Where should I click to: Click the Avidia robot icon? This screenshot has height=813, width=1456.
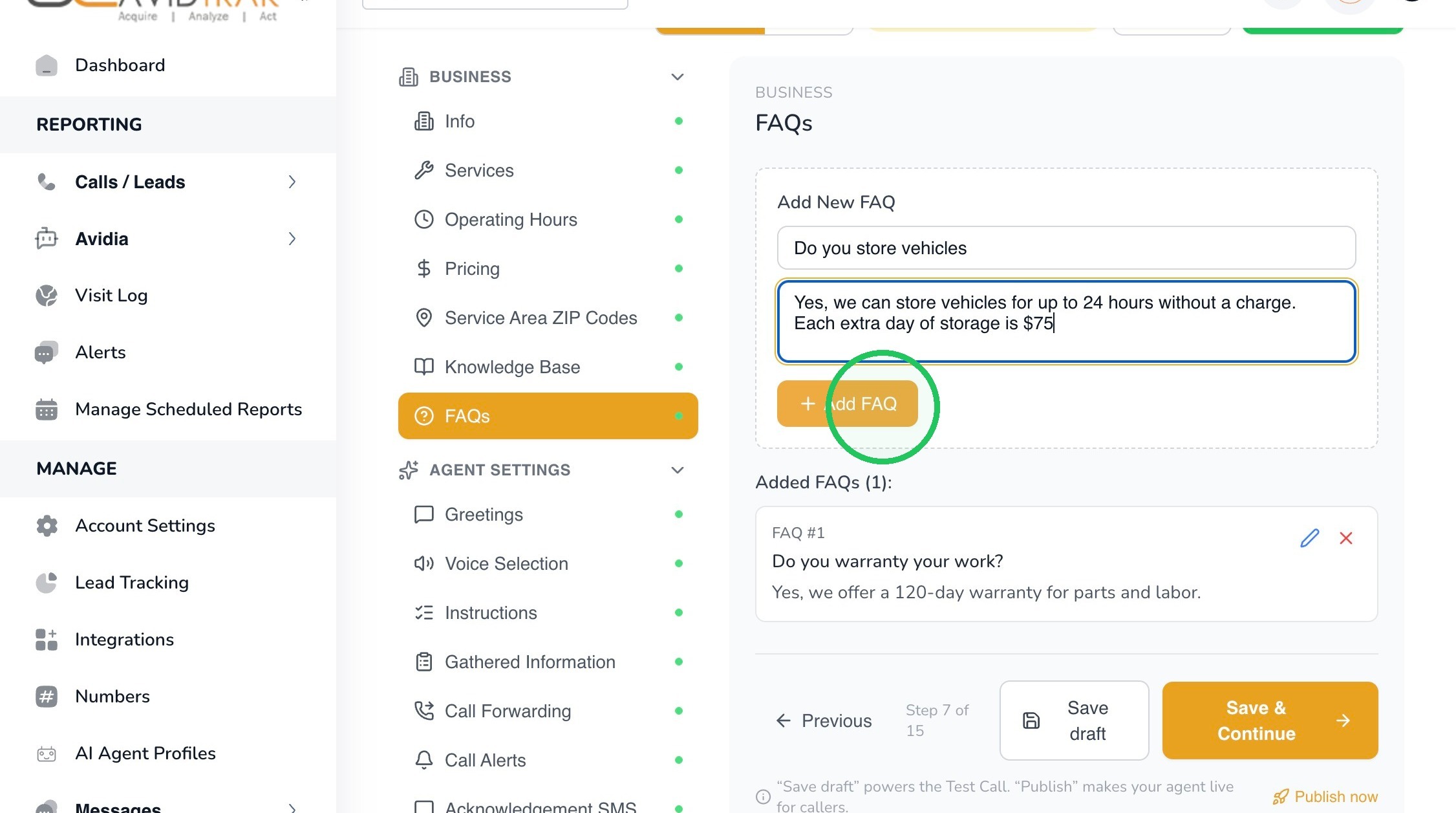pos(47,239)
